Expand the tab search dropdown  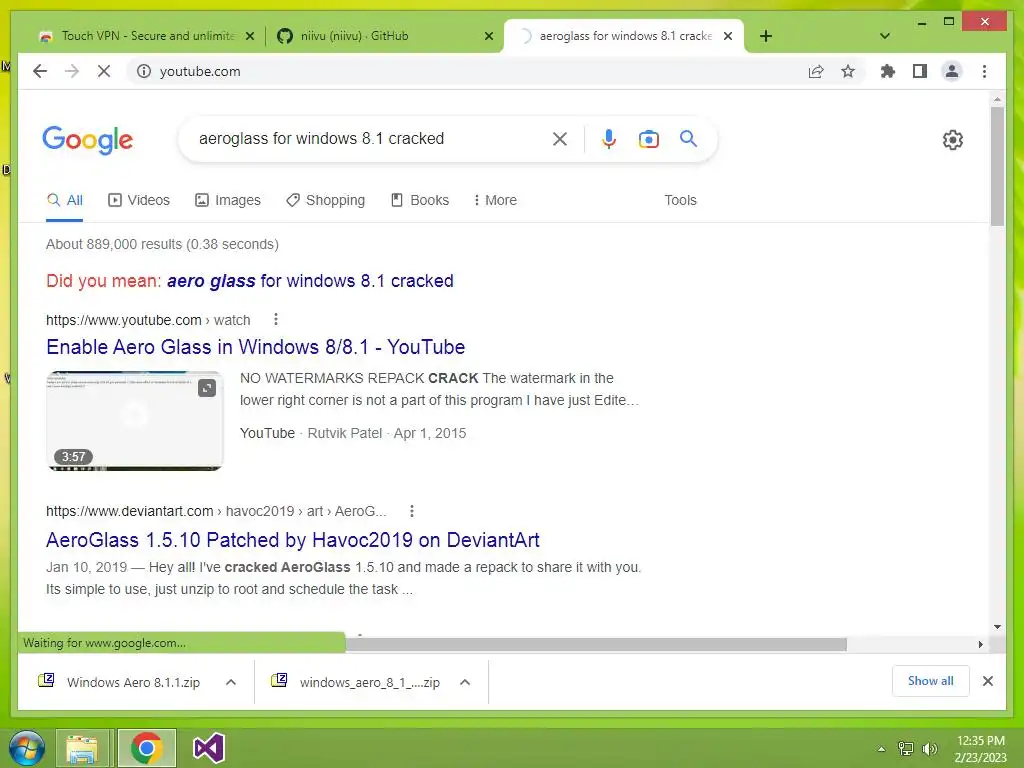pos(885,36)
